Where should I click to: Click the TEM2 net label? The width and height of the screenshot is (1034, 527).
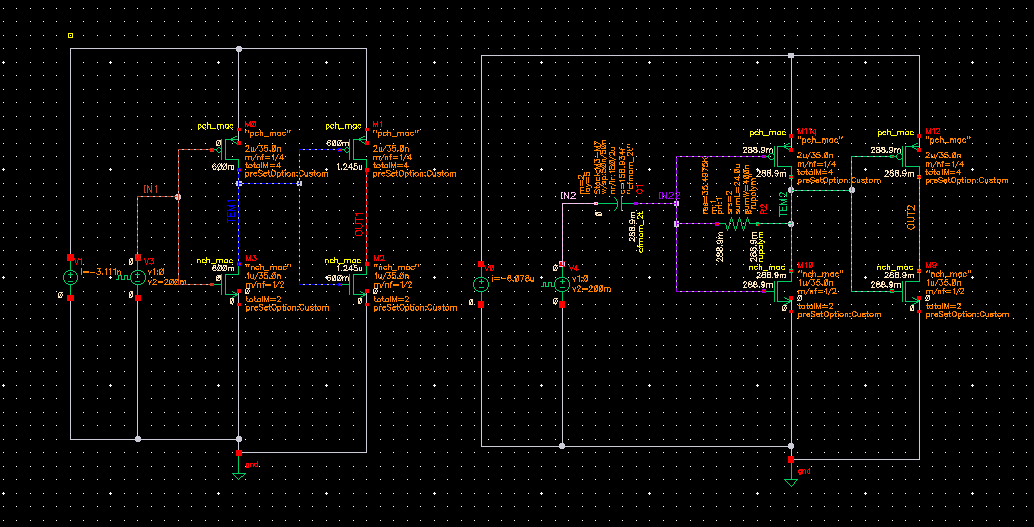click(x=783, y=204)
